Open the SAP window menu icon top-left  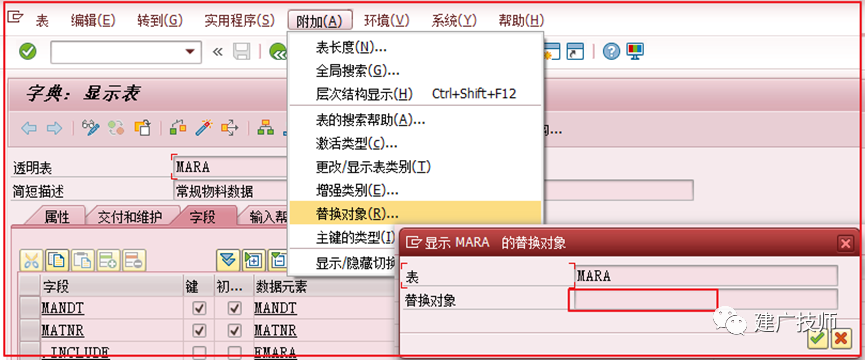coord(15,17)
